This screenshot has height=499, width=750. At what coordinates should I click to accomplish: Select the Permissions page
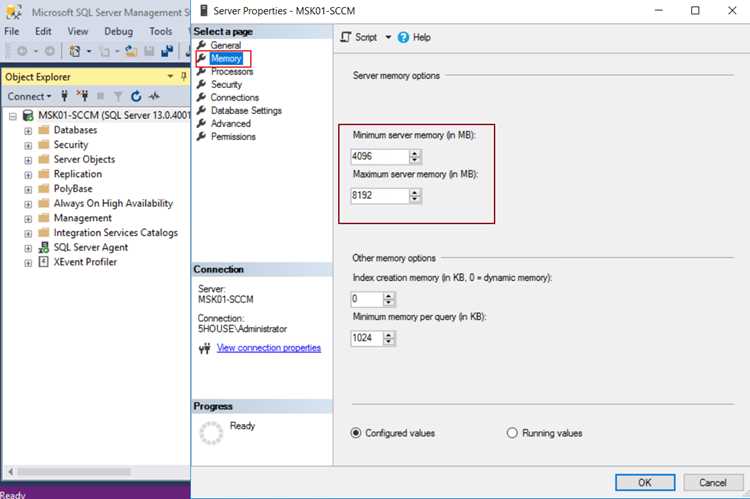click(x=233, y=136)
